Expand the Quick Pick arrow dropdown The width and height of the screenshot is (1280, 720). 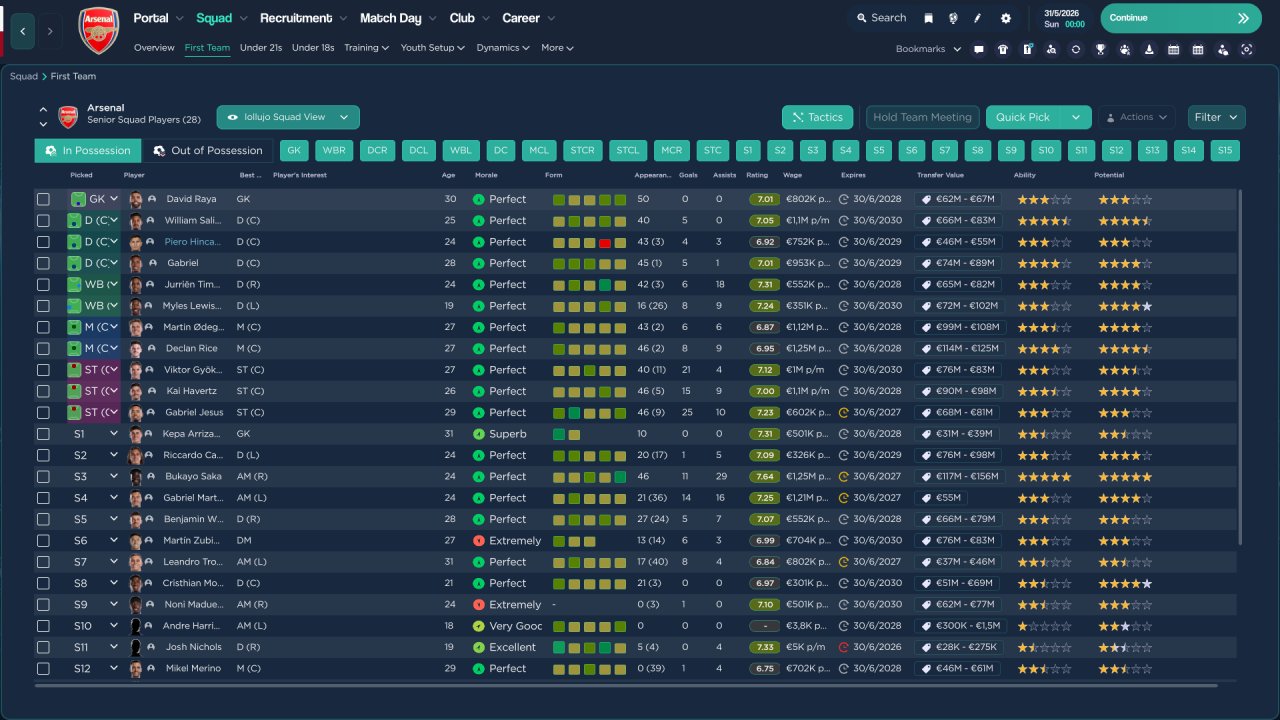1076,117
